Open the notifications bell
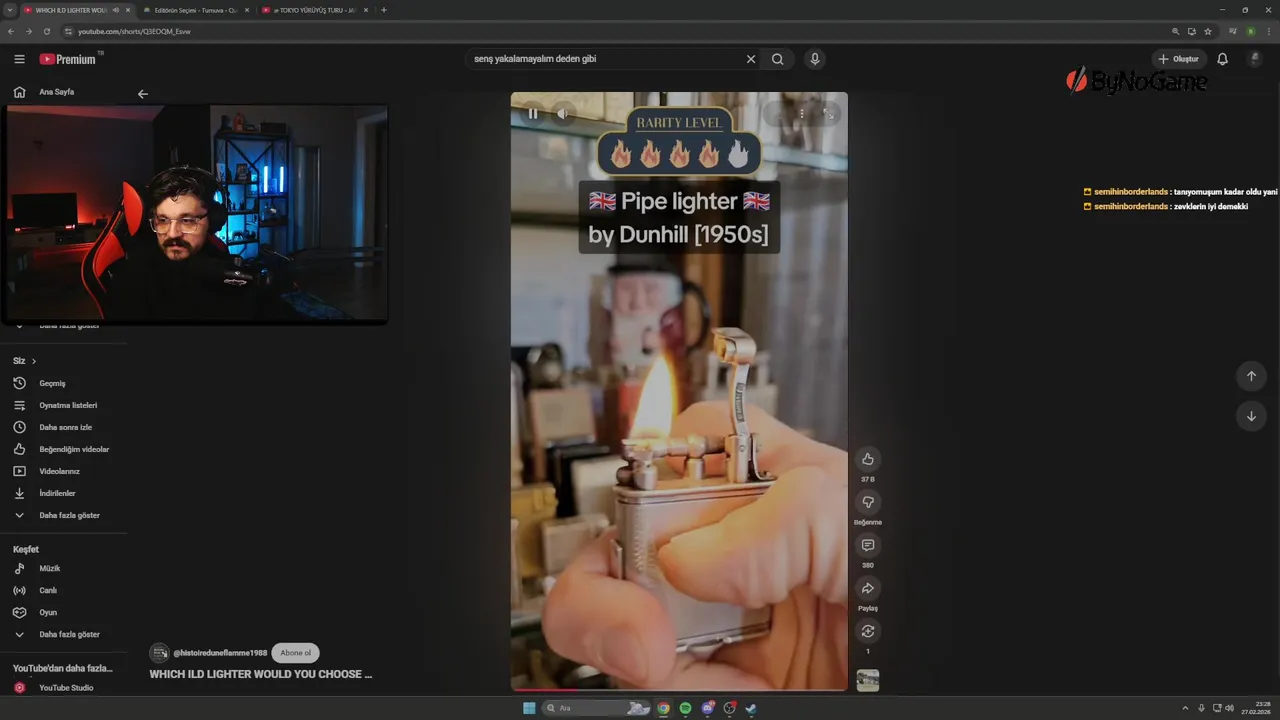 pos(1222,59)
